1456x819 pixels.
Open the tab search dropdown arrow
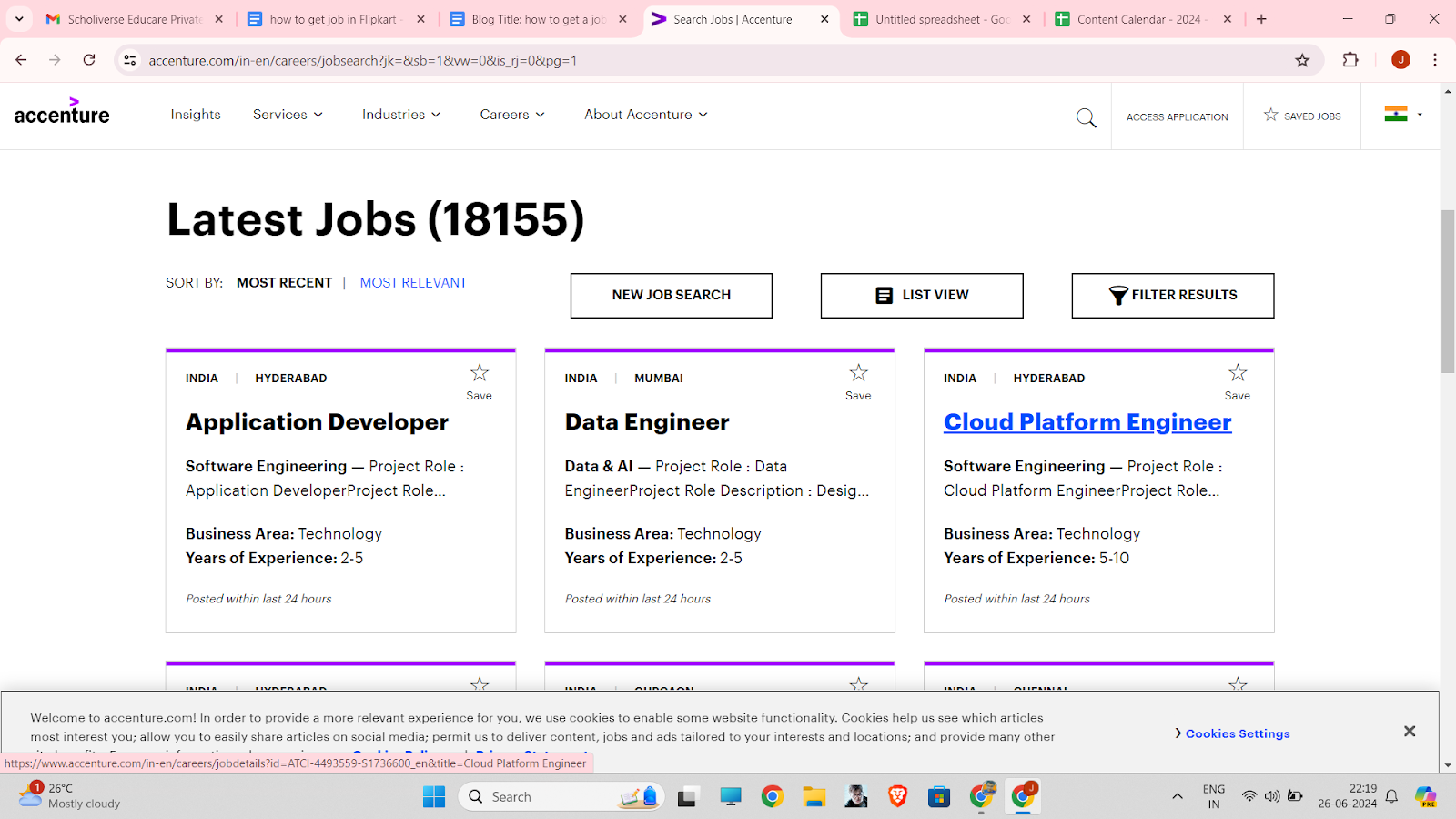(19, 19)
